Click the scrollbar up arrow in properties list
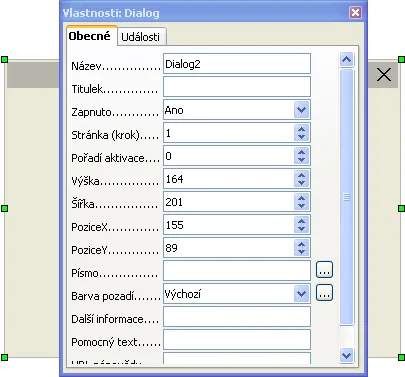This screenshot has width=405, height=377. point(346,60)
